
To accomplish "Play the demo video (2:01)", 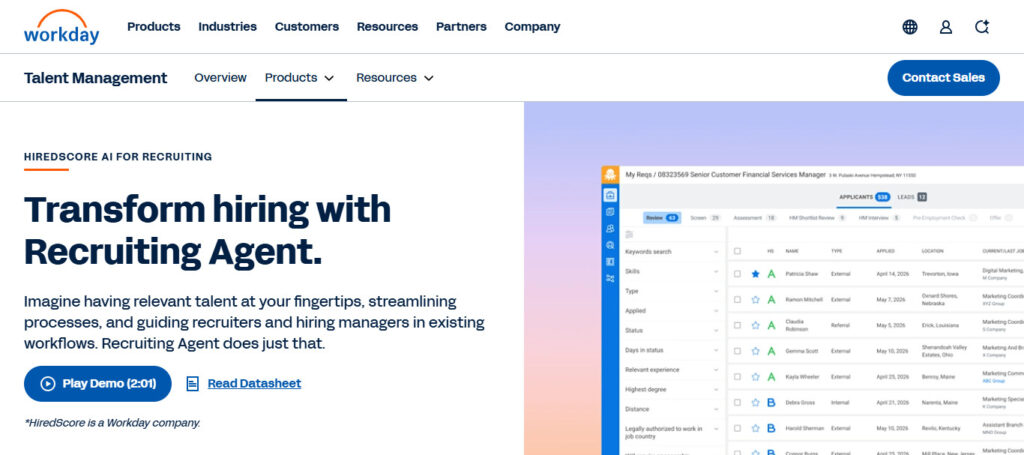I will pos(98,384).
